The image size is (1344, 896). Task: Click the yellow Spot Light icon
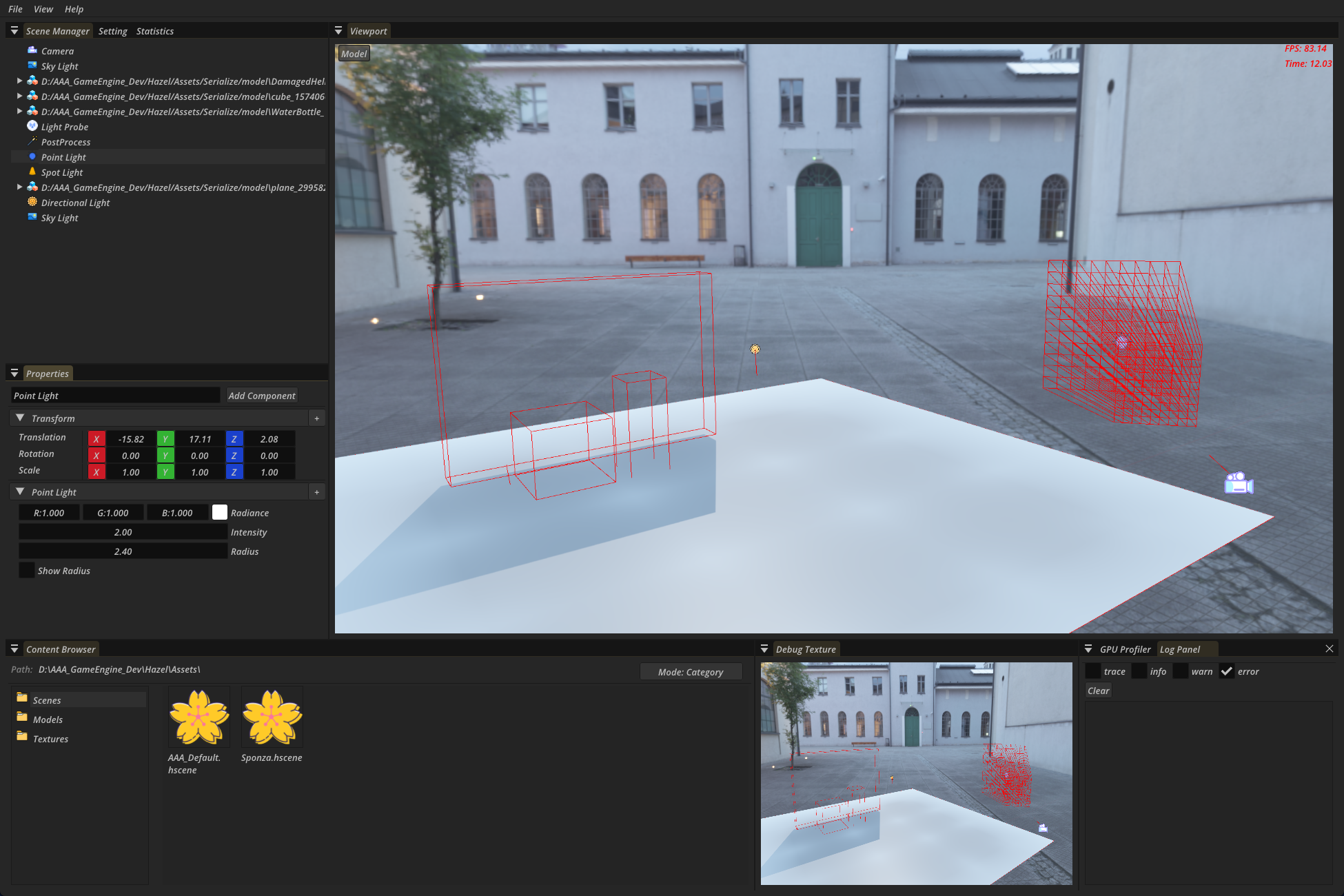(32, 172)
